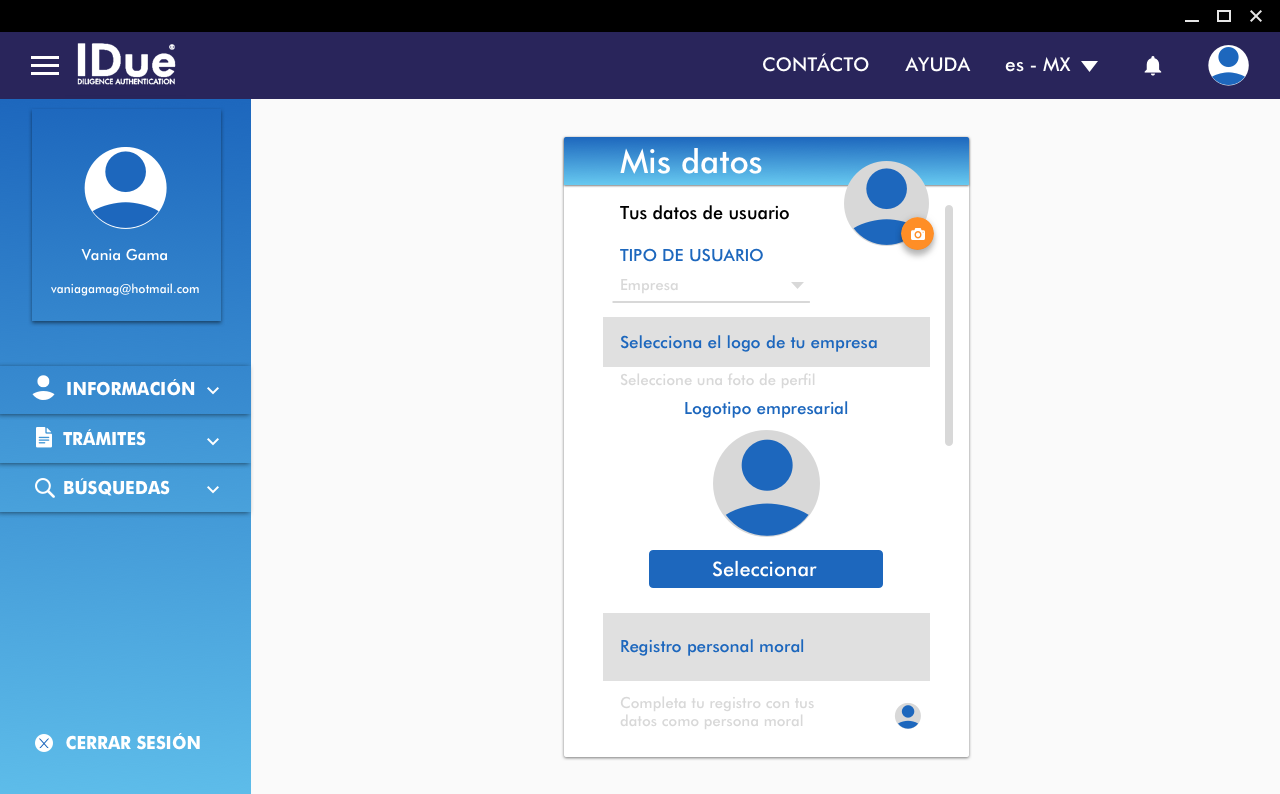The width and height of the screenshot is (1280, 794).
Task: Open the es - MX language dropdown
Action: pos(1051,65)
